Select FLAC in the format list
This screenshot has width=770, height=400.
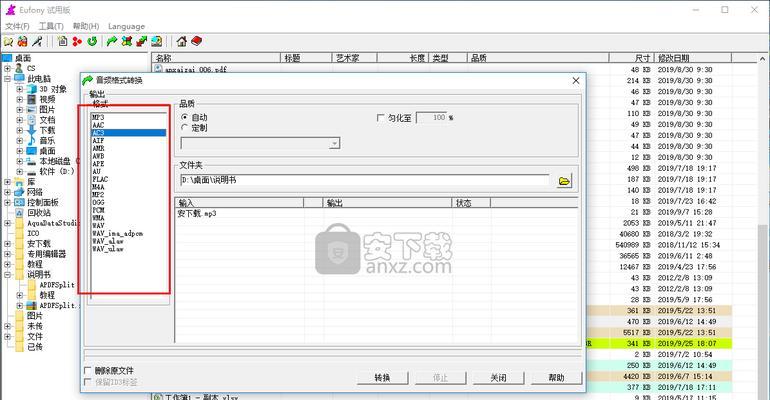(x=129, y=179)
